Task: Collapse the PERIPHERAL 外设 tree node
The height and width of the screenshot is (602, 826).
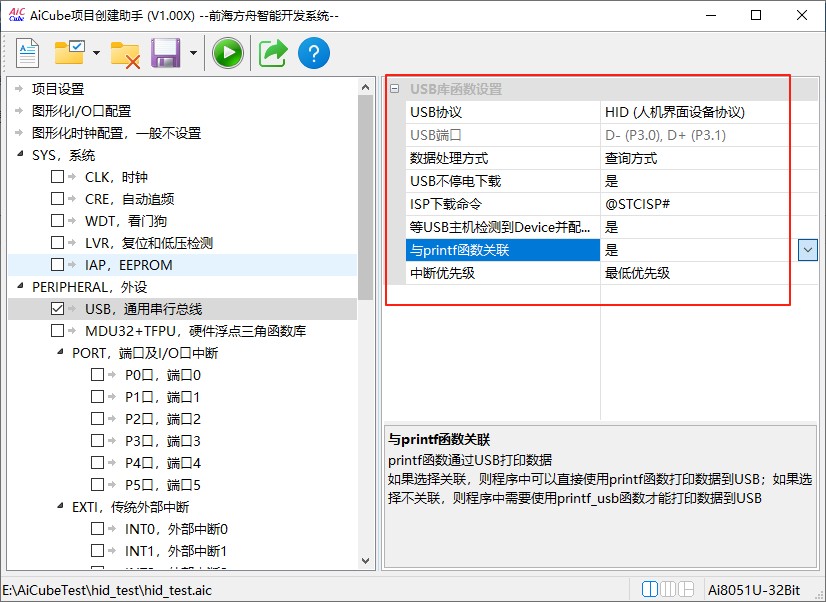Action: point(20,287)
